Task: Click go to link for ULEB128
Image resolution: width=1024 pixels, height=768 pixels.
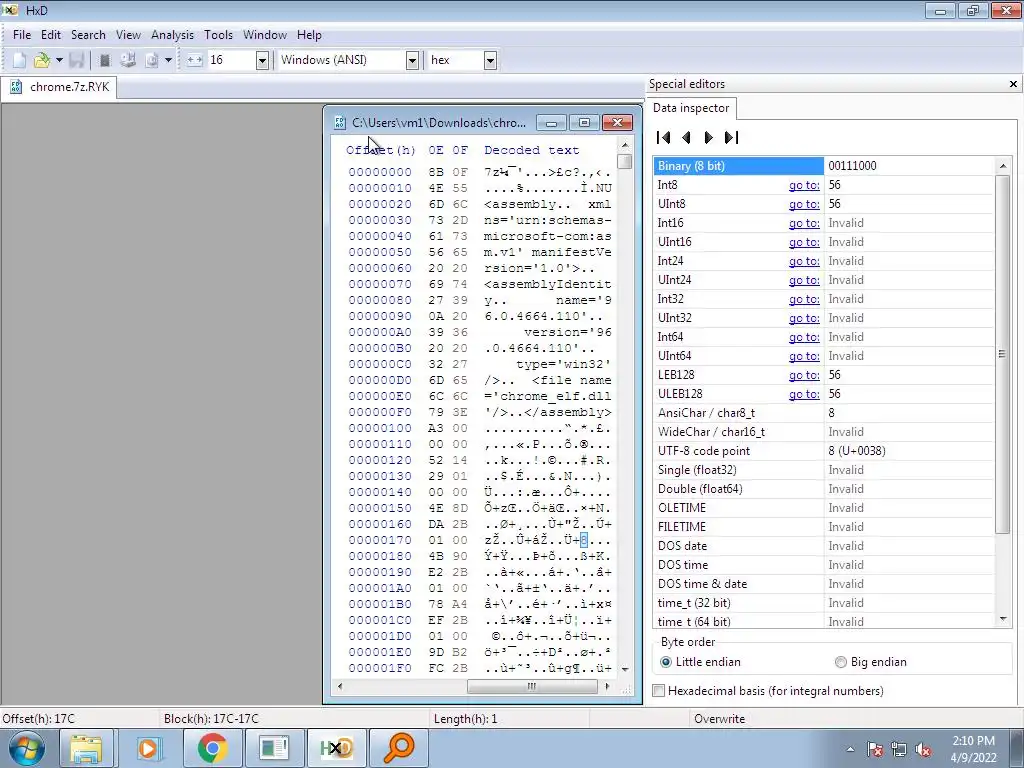Action: (804, 394)
